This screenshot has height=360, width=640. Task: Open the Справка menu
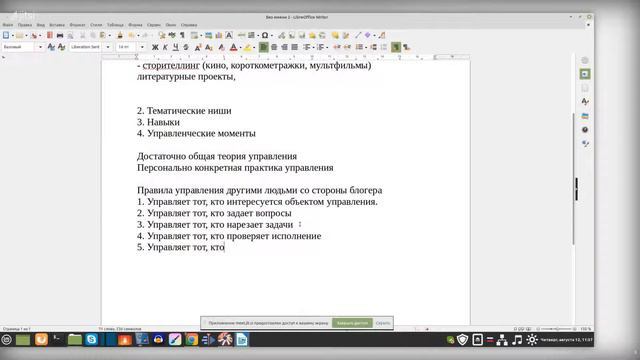[x=189, y=25]
